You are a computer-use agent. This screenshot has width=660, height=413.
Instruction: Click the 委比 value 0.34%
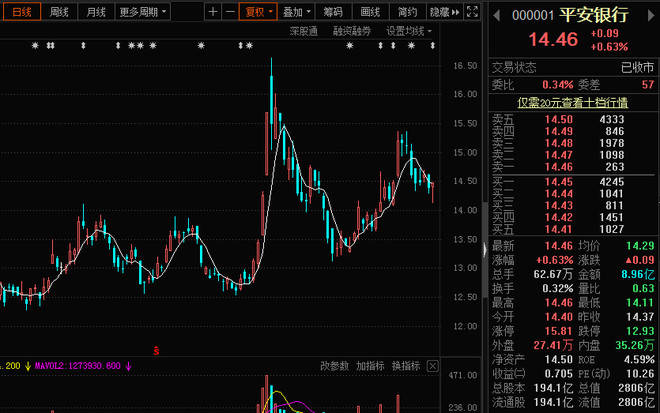click(557, 85)
